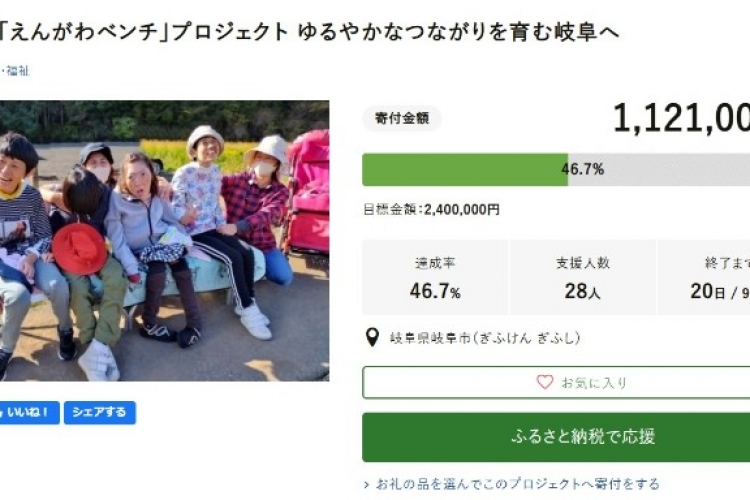Screen dimensions: 750x500
Task: Click the えんがわベンチ project title
Action: pyautogui.click(x=310, y=32)
